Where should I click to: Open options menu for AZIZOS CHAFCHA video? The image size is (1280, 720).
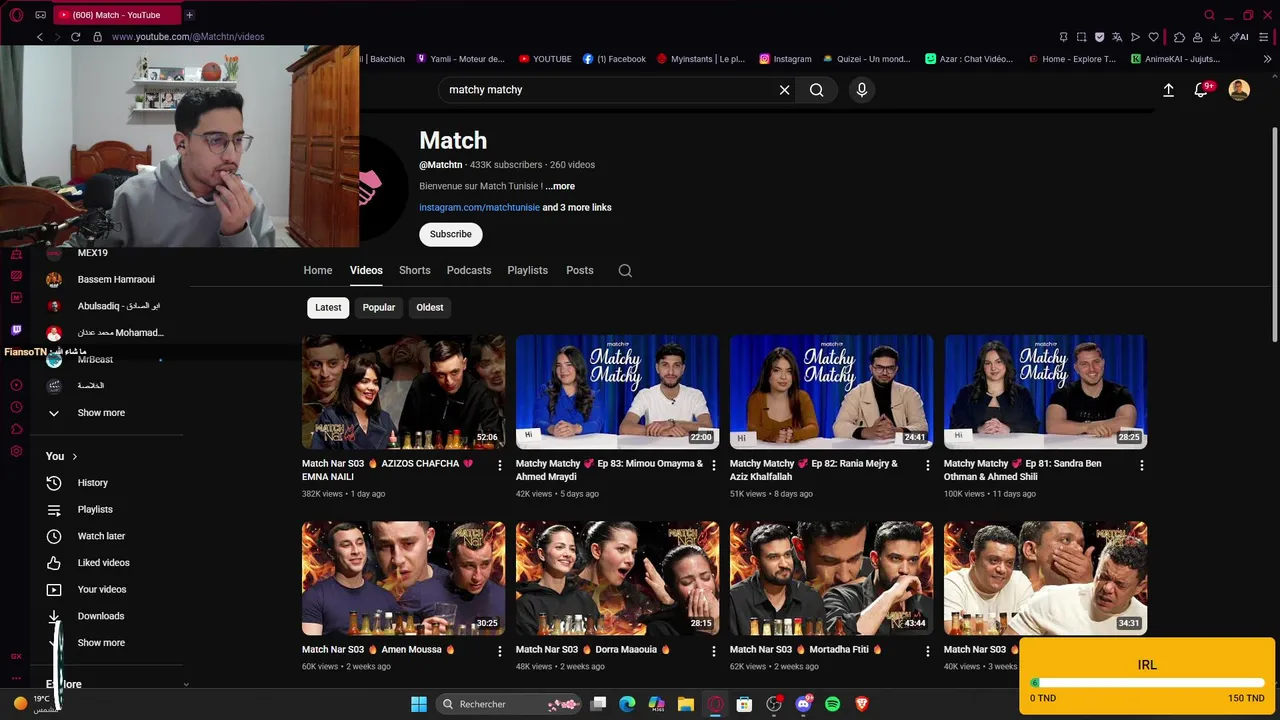(x=500, y=465)
